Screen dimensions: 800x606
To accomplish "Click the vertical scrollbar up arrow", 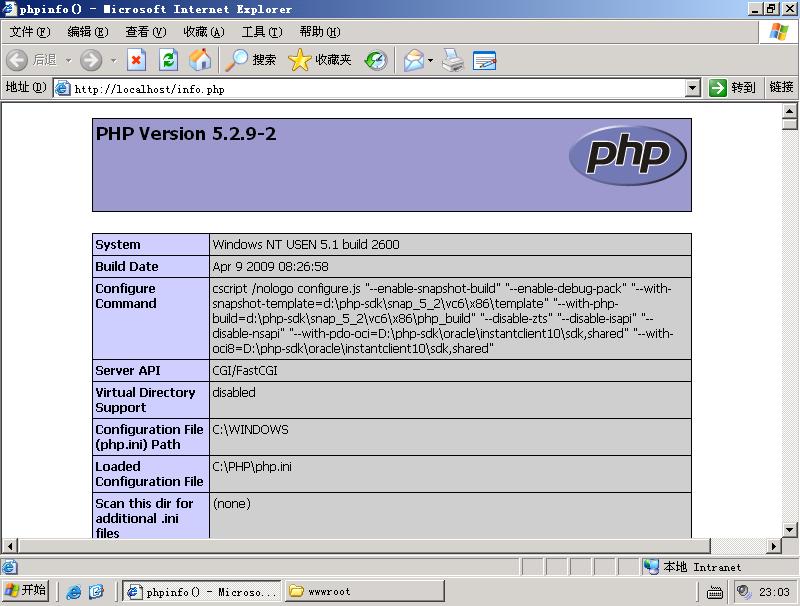I will point(789,111).
